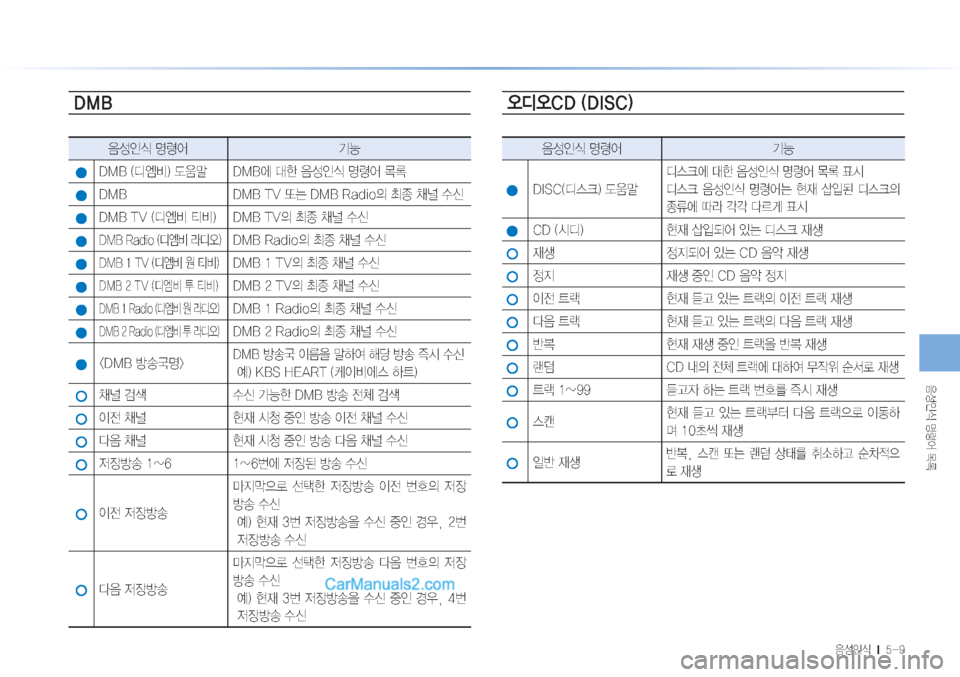The height and width of the screenshot is (677, 960).
Task: Click the filled circle next to 'CD (시디)'
Action: tap(512, 231)
